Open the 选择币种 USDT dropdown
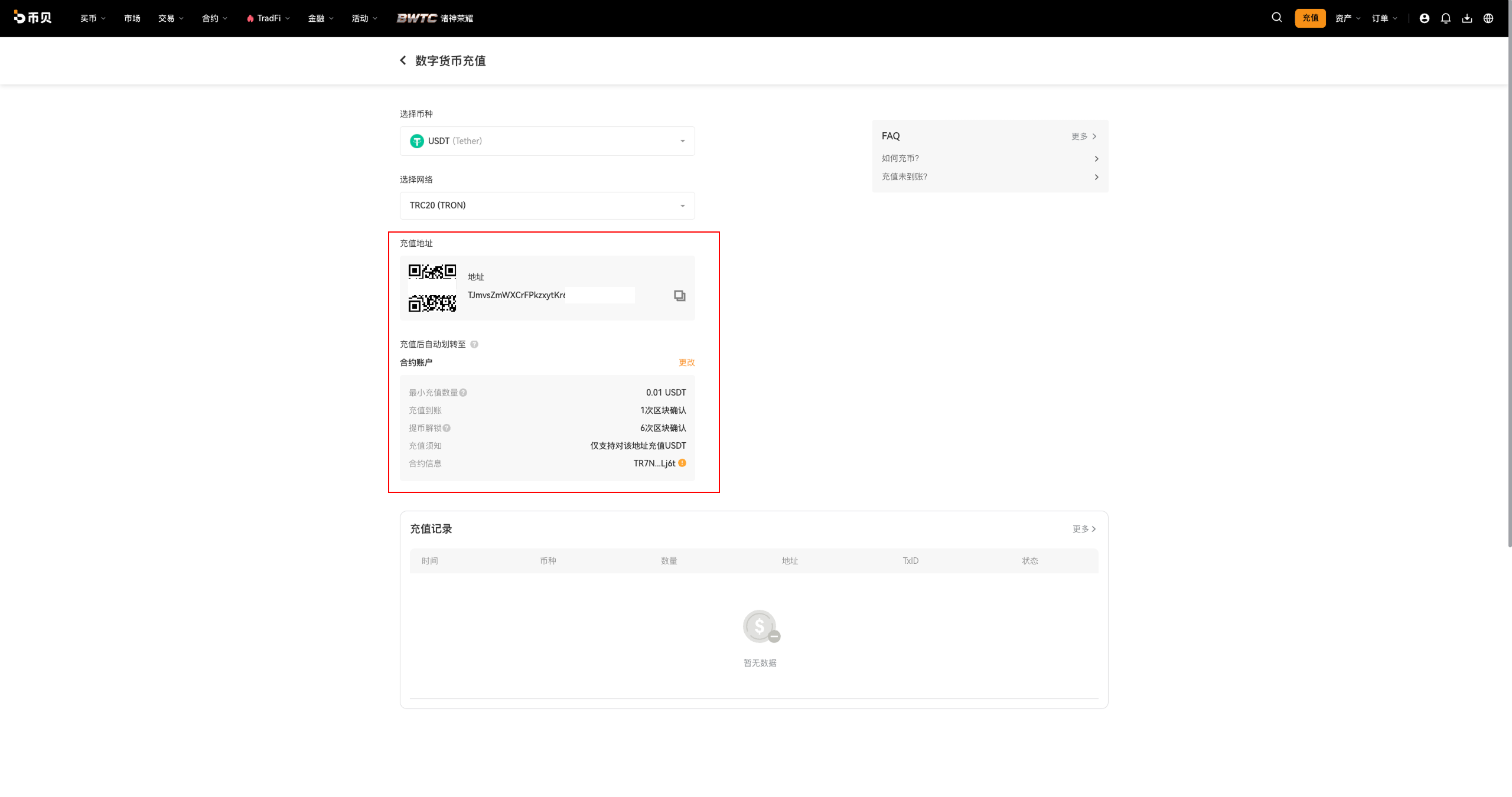 (547, 141)
